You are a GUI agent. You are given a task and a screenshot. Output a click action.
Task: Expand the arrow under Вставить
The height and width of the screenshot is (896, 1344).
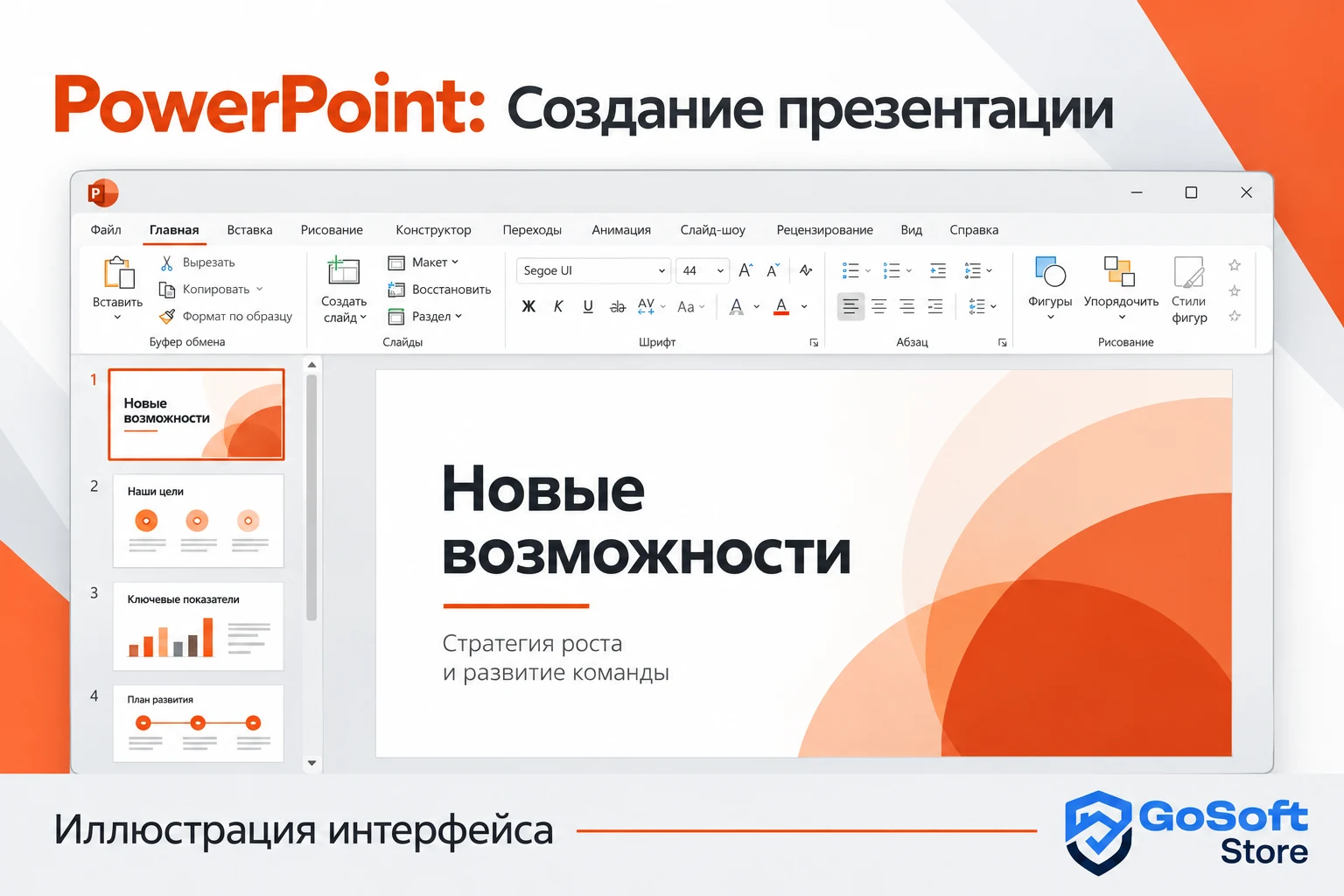point(117,318)
